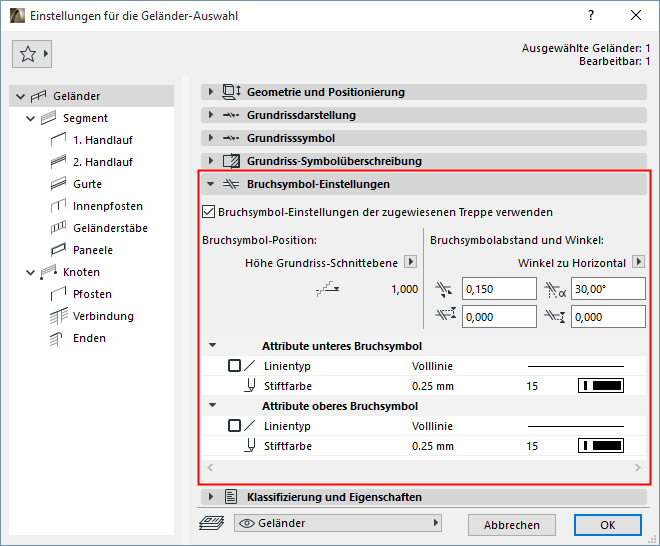Click Volllinie line preview of lower Bruchsymbol
660x546 pixels.
576,366
